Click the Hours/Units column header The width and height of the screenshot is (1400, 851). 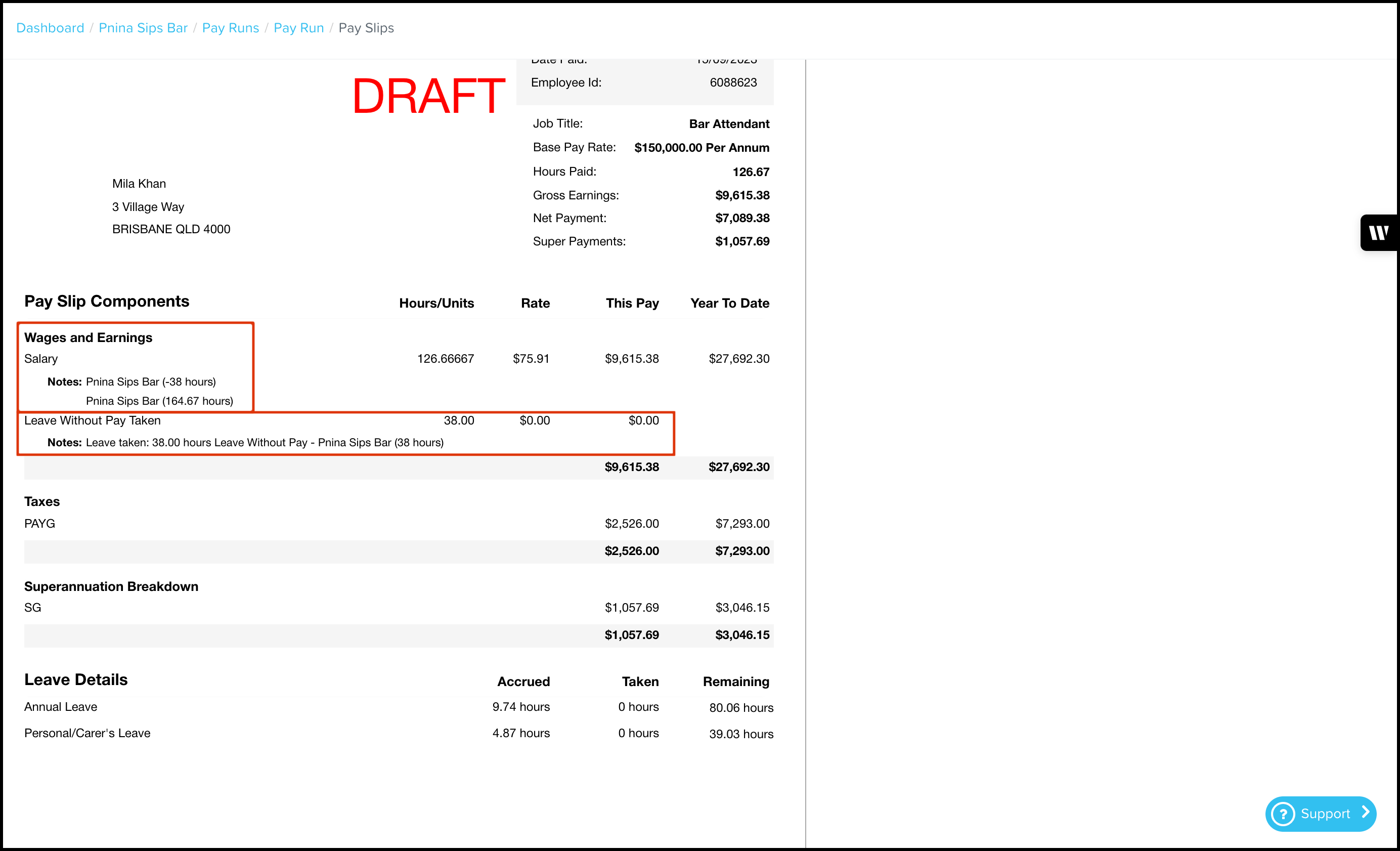point(436,303)
